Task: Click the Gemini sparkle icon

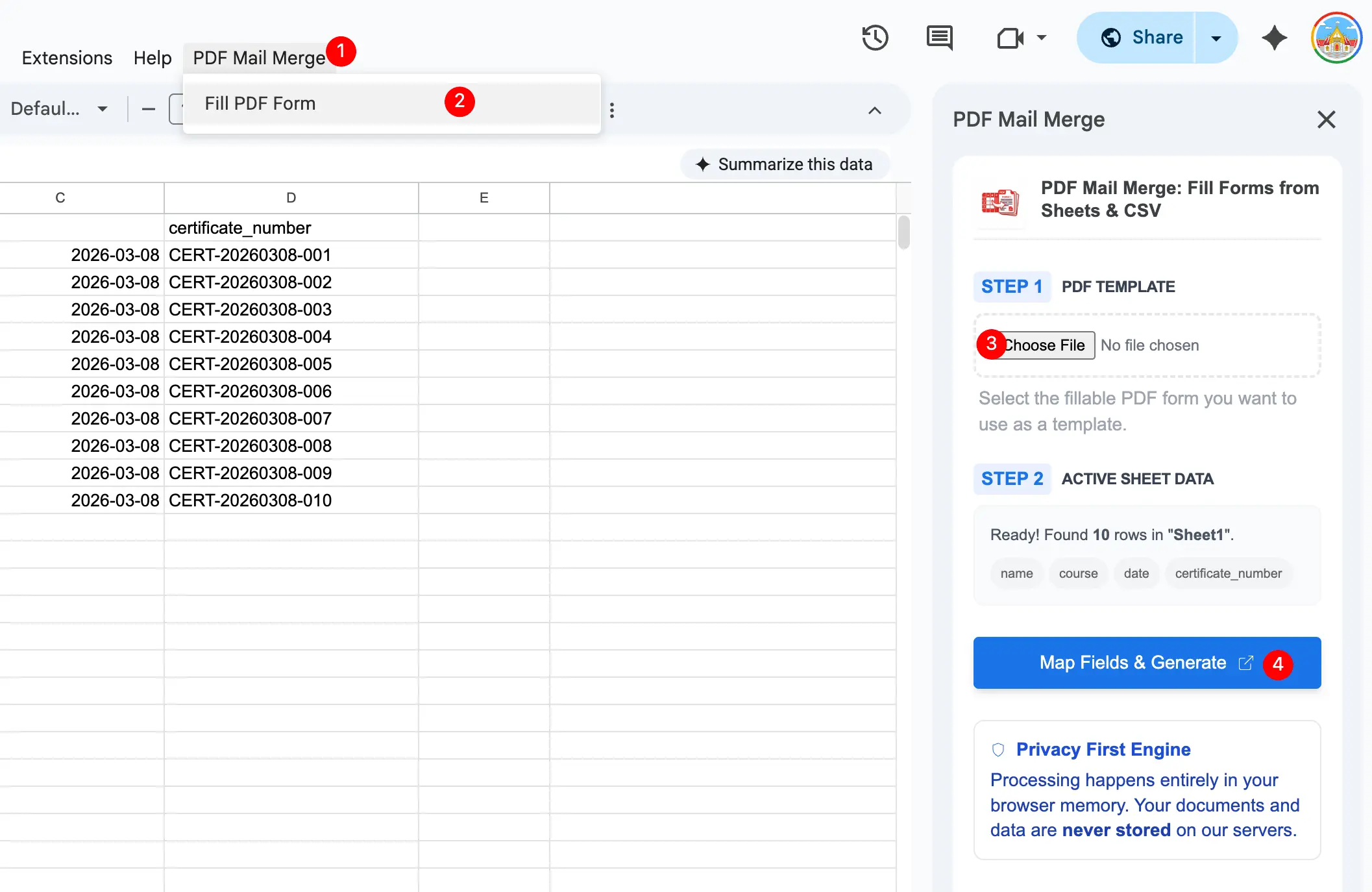Action: pyautogui.click(x=1274, y=38)
